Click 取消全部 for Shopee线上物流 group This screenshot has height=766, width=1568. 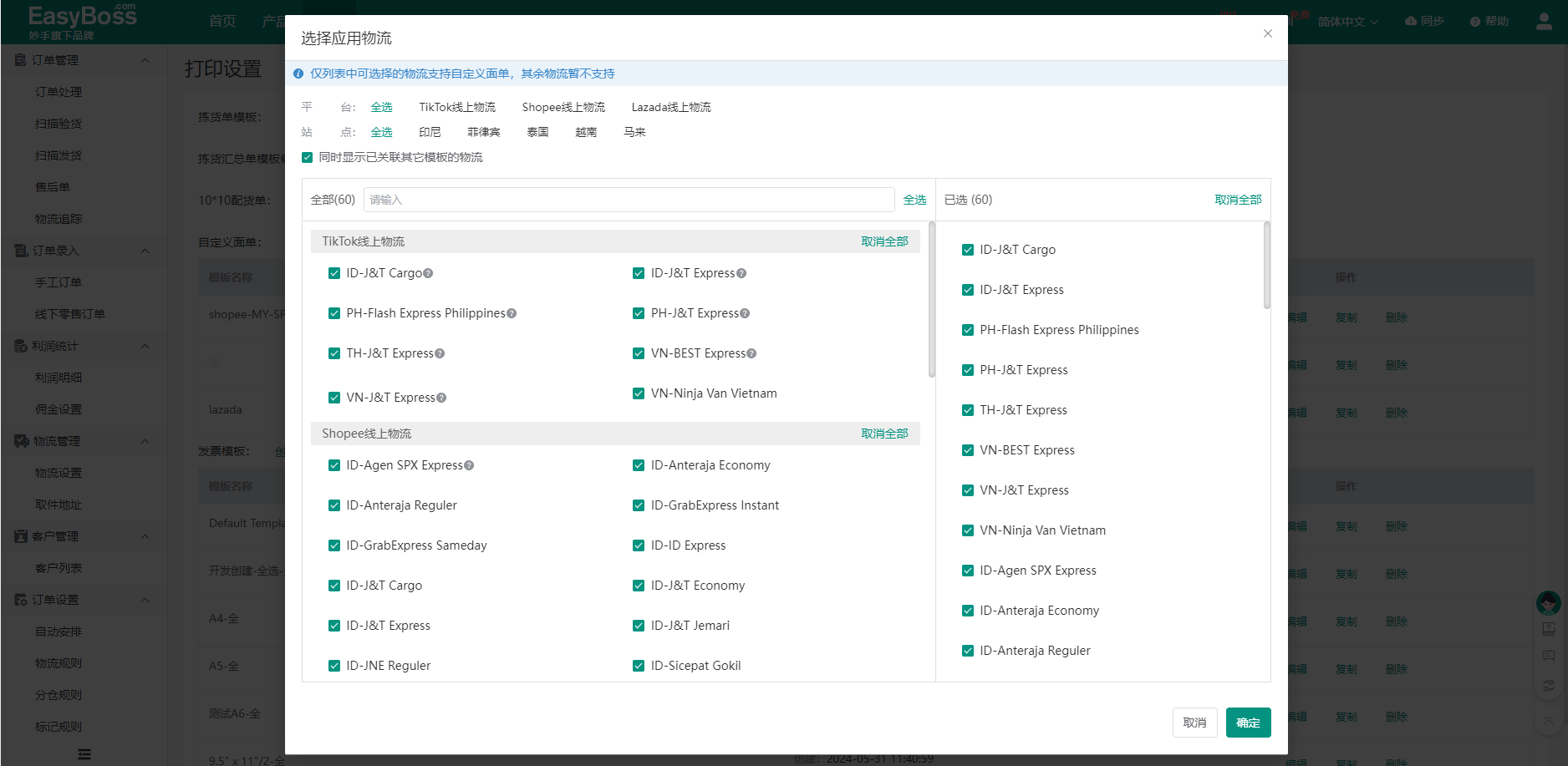click(x=884, y=434)
